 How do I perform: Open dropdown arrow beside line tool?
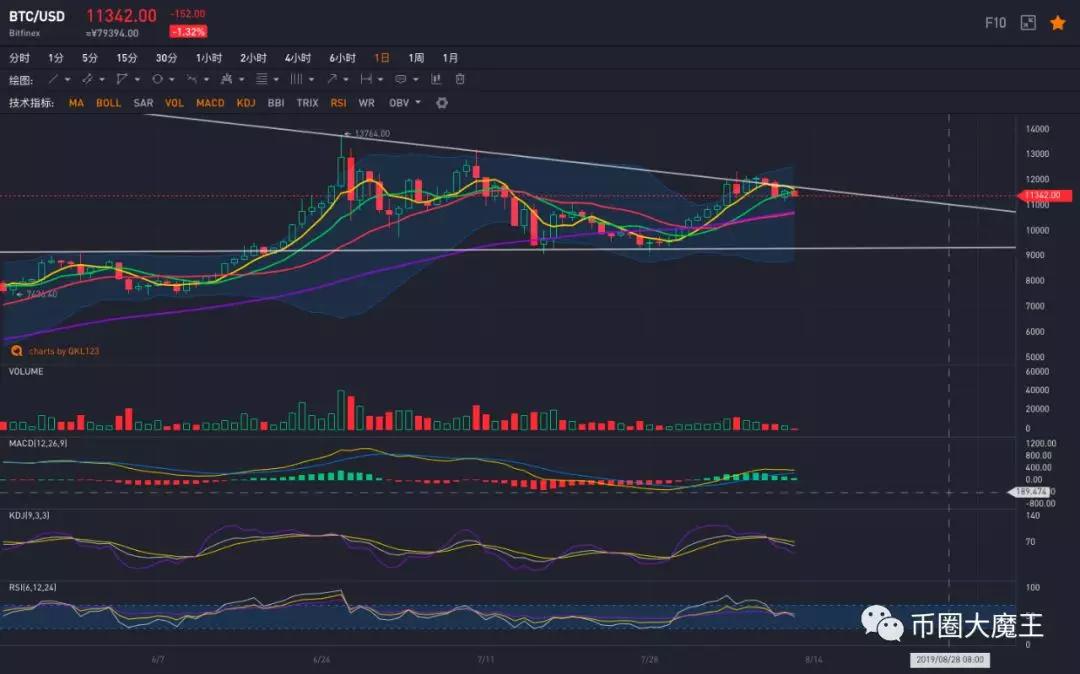pos(68,80)
